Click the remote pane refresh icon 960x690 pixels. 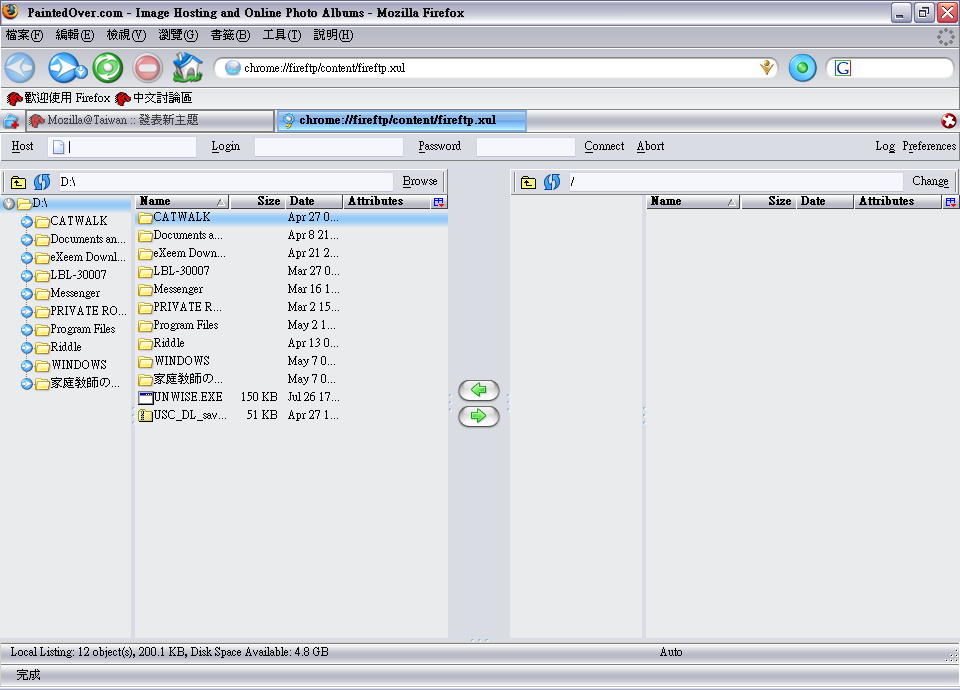click(552, 182)
